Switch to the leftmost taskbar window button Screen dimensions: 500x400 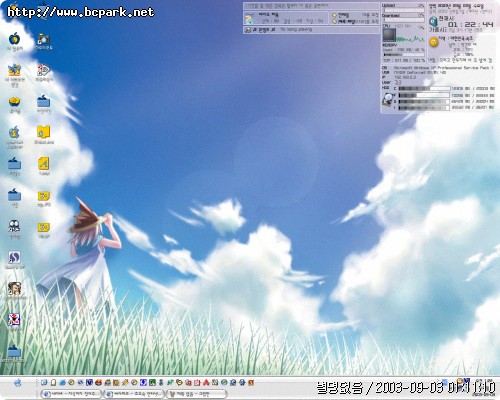[70, 394]
